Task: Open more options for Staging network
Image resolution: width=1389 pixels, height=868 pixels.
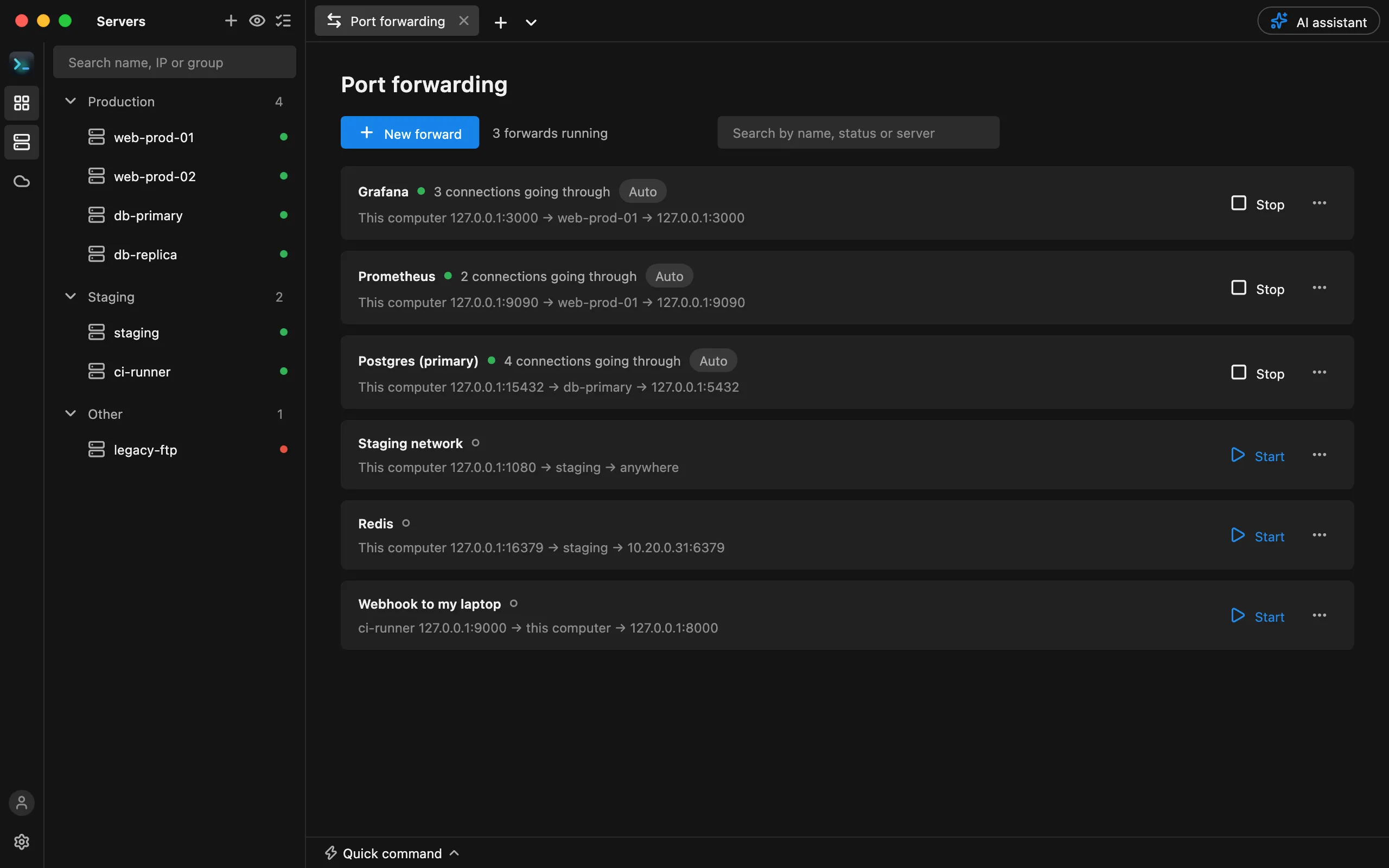Action: (x=1319, y=455)
